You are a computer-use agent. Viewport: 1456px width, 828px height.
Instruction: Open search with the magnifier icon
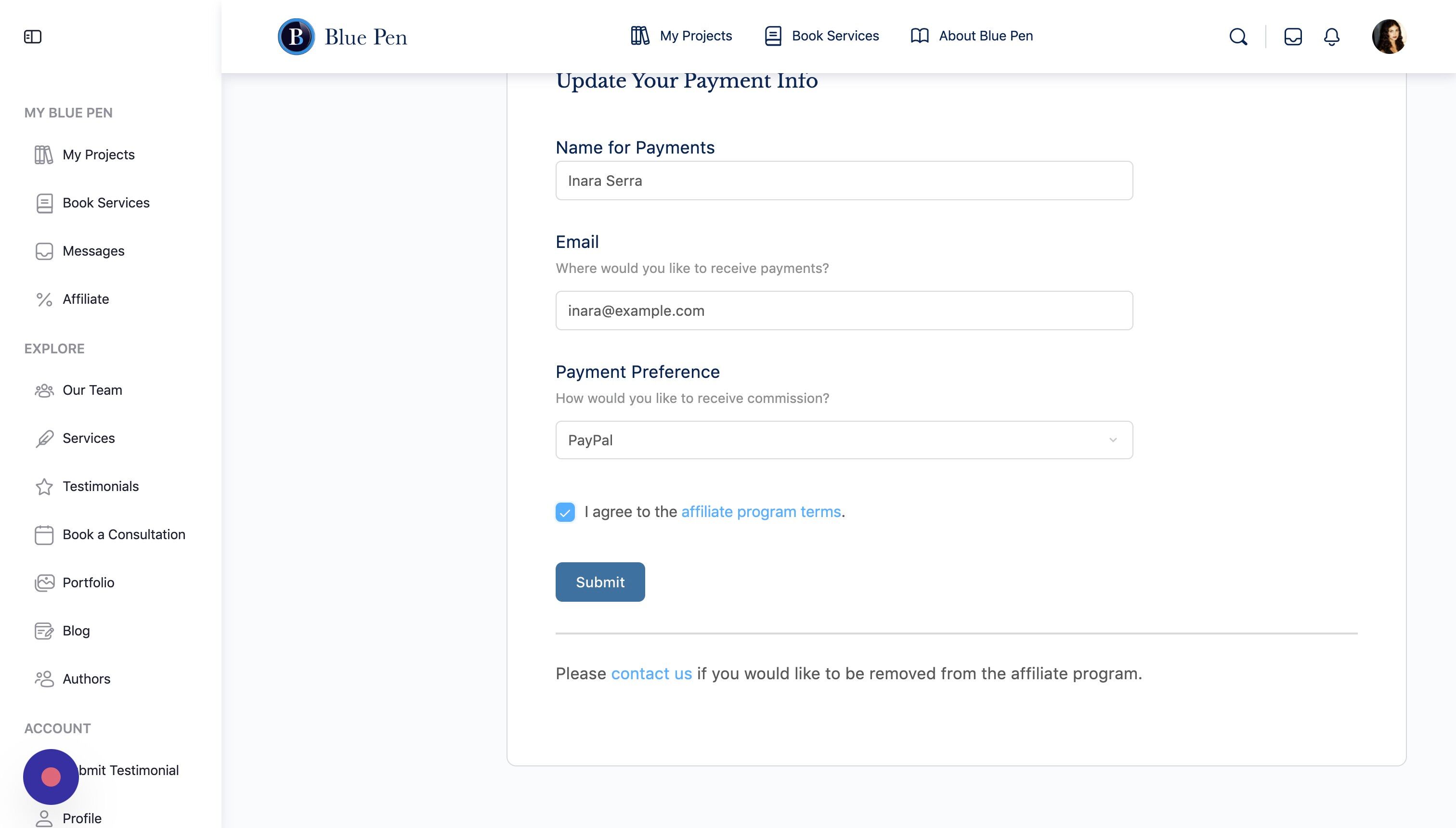tap(1238, 37)
